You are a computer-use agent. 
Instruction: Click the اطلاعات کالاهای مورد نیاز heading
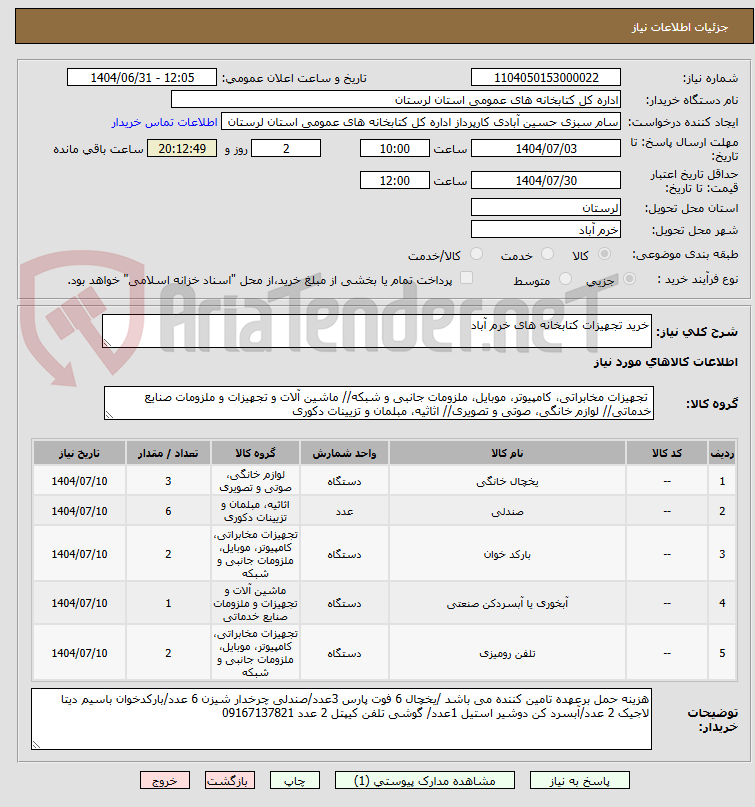(665, 362)
